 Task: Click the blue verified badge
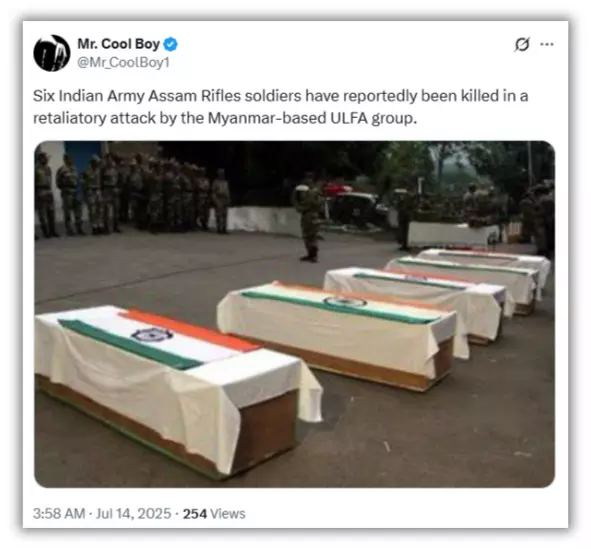(171, 44)
